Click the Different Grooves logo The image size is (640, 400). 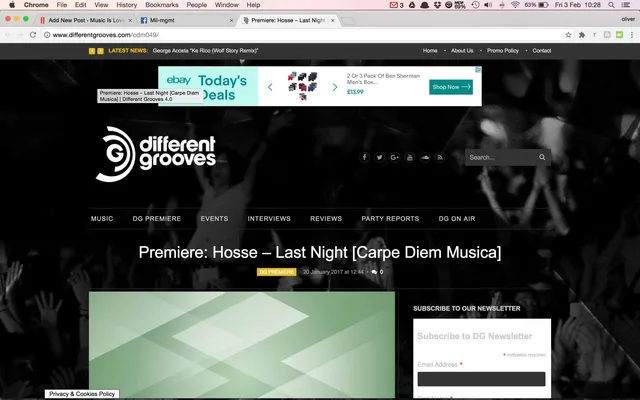tap(156, 154)
